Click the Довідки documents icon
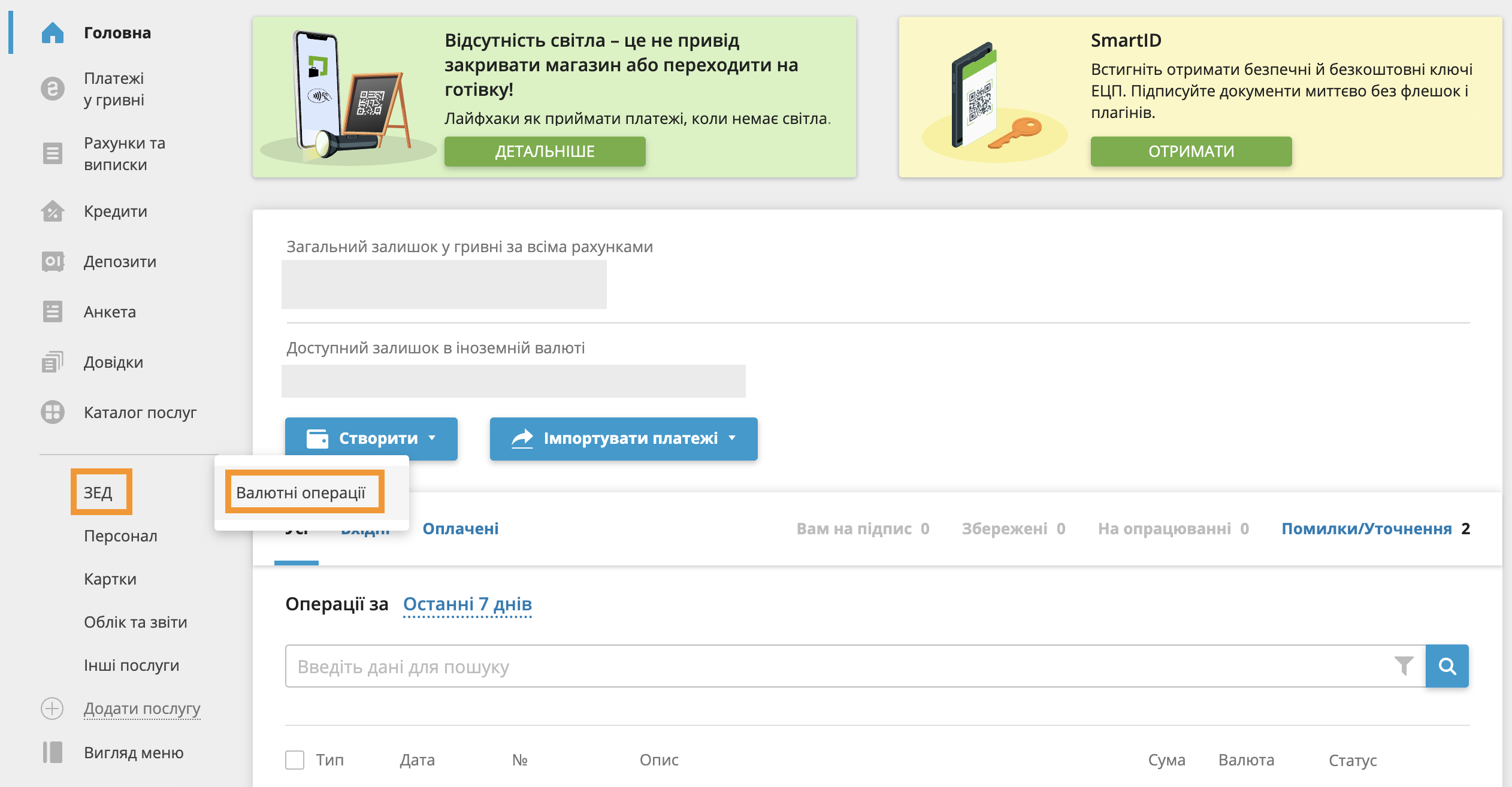 click(x=53, y=362)
